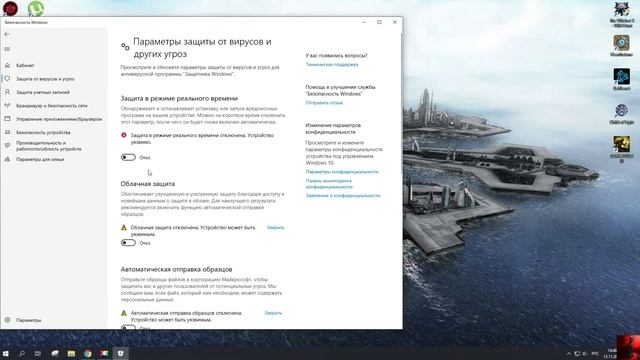Screen dimensions: 640x360
Task: Open Параметры конфиденциальности link
Action: click(342, 172)
